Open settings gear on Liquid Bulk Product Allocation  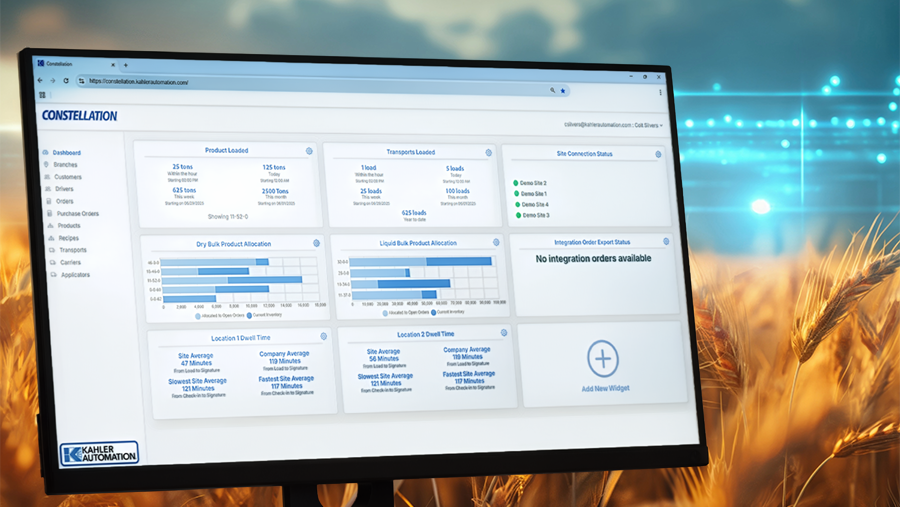tap(496, 242)
